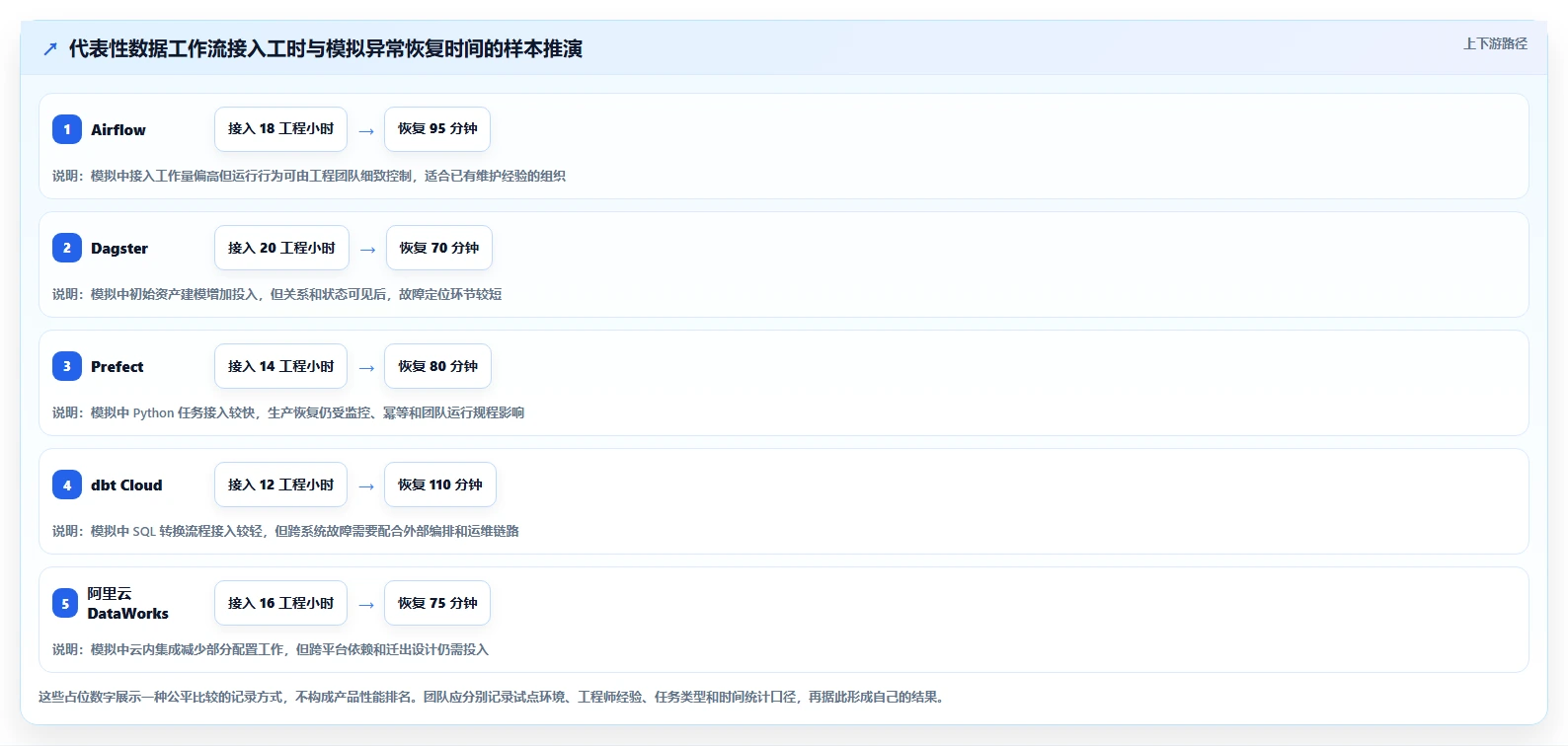
Task: Select the number 5 badge for 阿里云 DataWorks
Action: [65, 603]
